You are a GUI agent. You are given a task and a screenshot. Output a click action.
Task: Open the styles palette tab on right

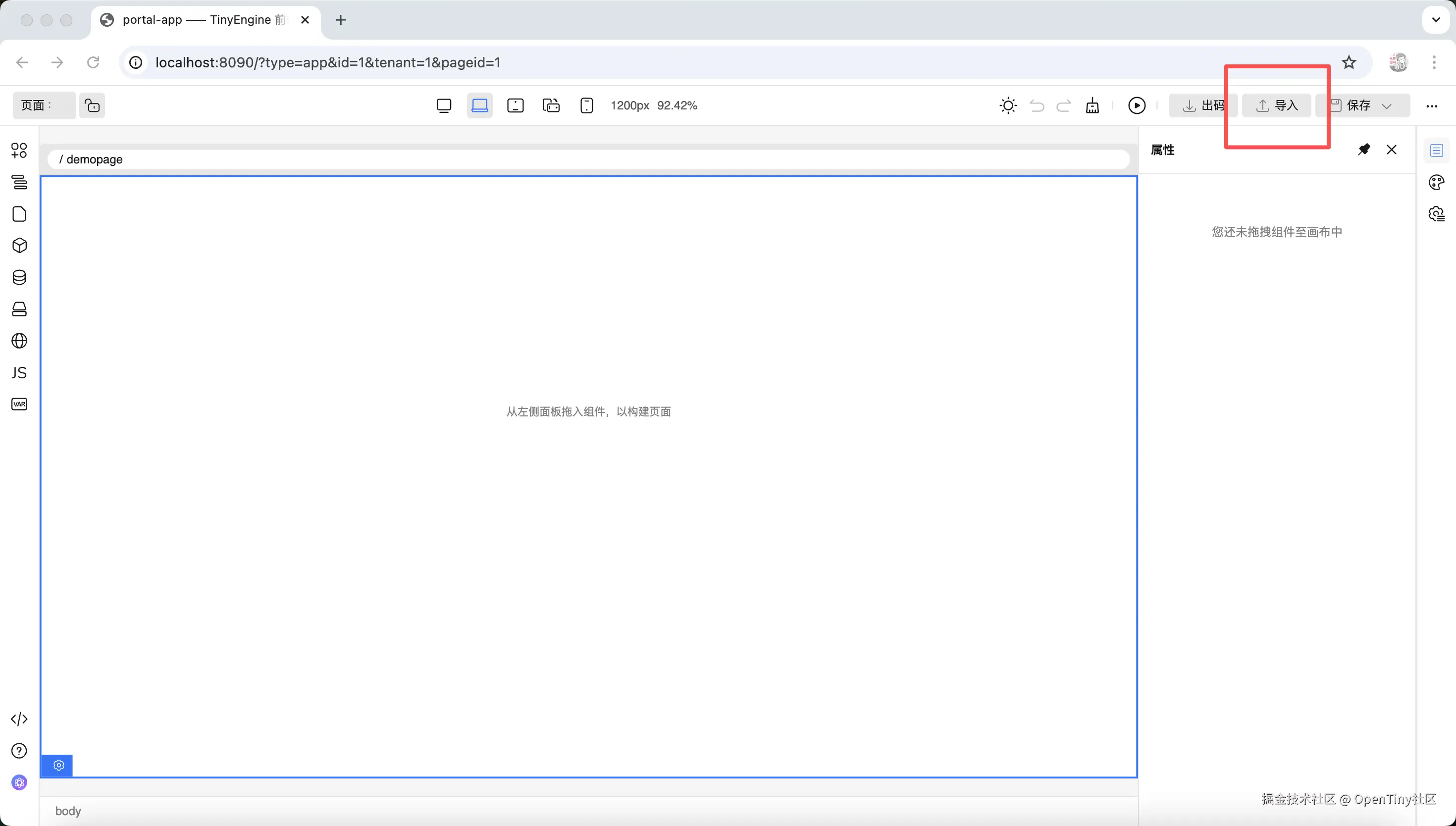(x=1436, y=182)
